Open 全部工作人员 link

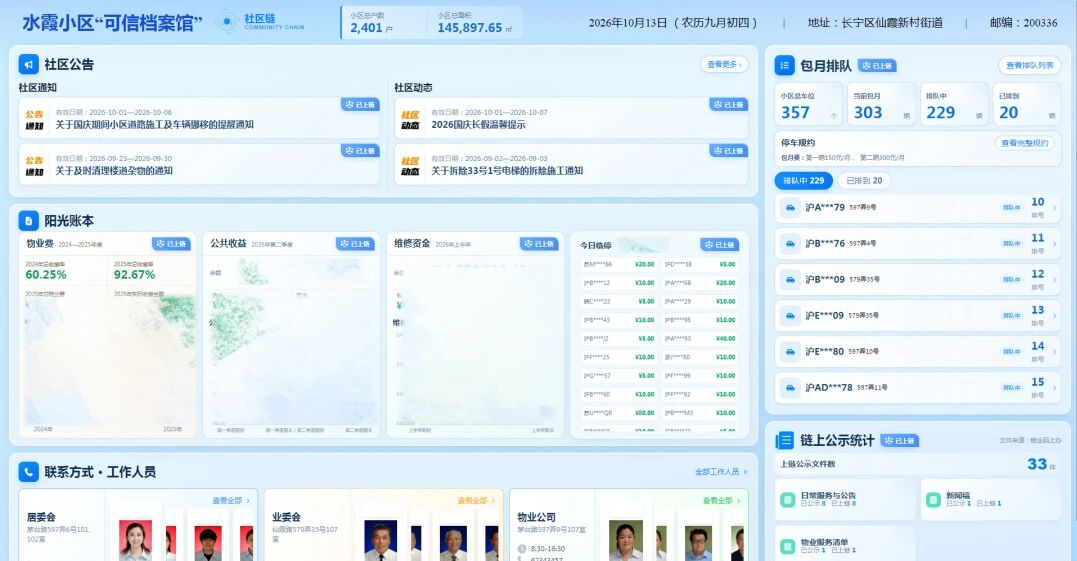(x=721, y=472)
